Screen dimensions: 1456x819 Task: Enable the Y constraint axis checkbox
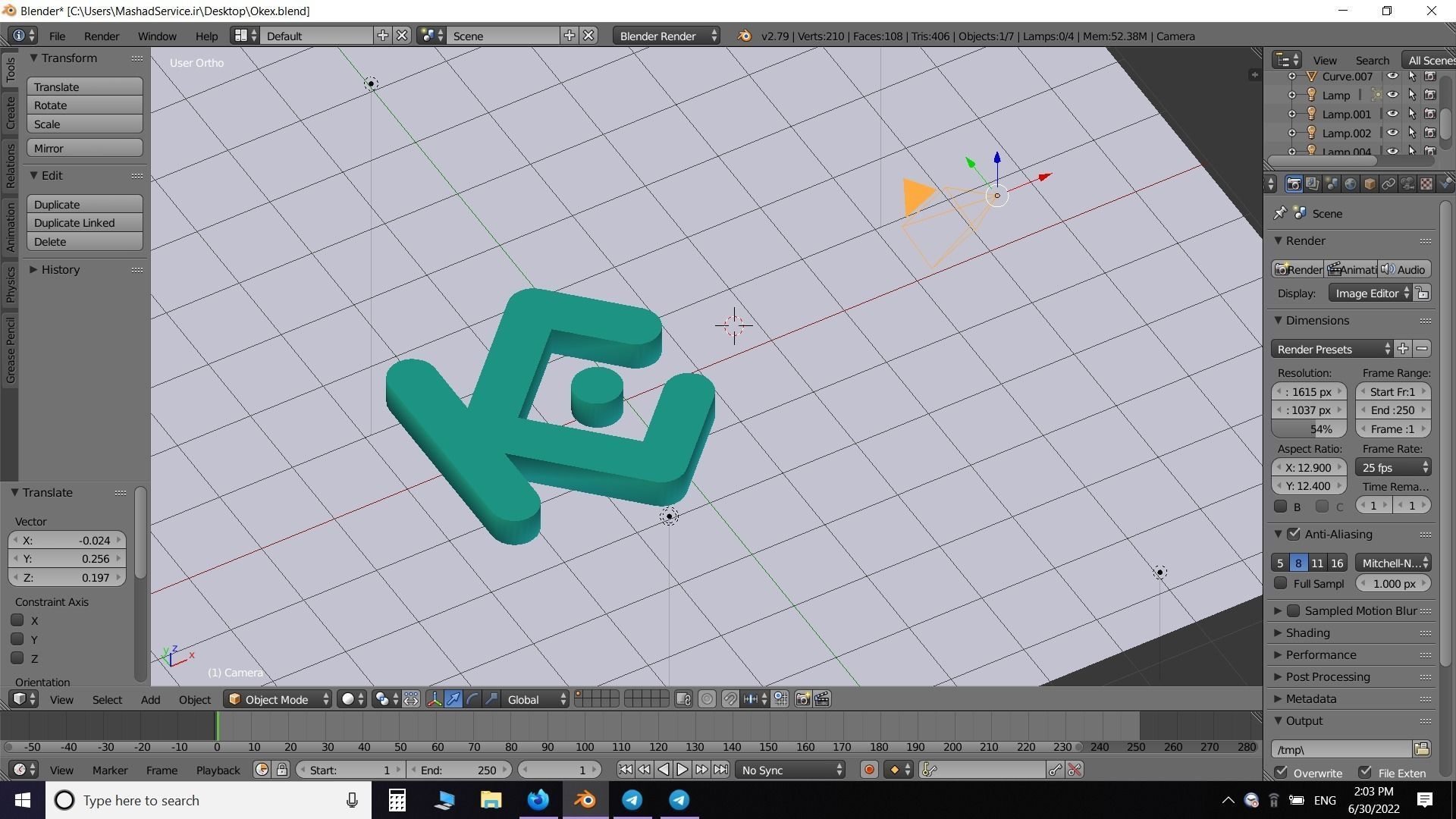click(x=17, y=639)
